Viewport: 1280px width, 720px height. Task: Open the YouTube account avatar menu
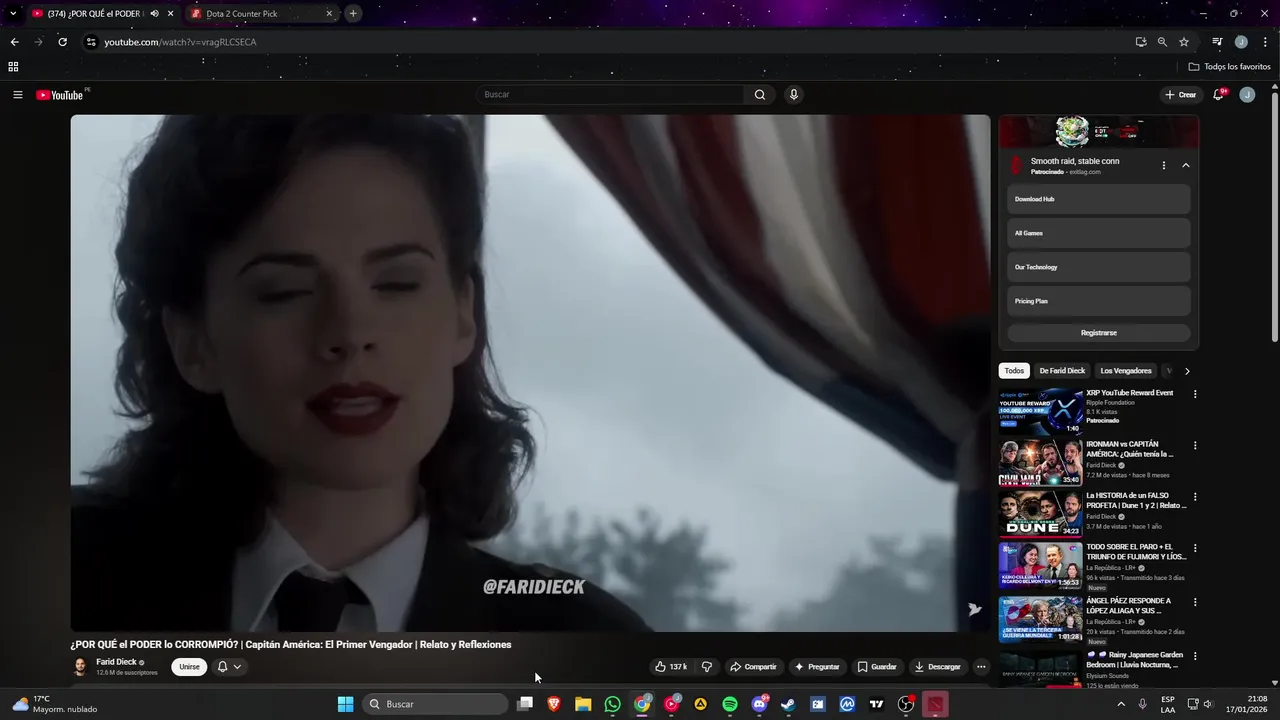[1247, 95]
